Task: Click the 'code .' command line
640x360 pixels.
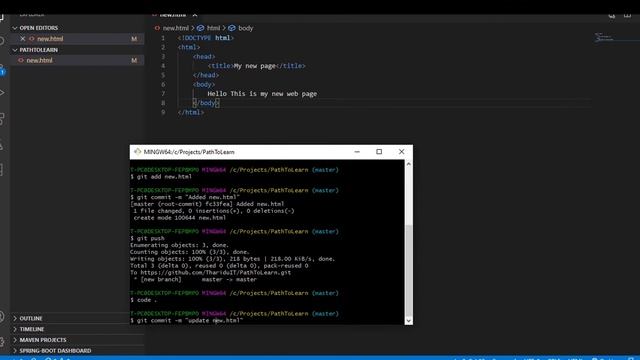Action: [144, 300]
